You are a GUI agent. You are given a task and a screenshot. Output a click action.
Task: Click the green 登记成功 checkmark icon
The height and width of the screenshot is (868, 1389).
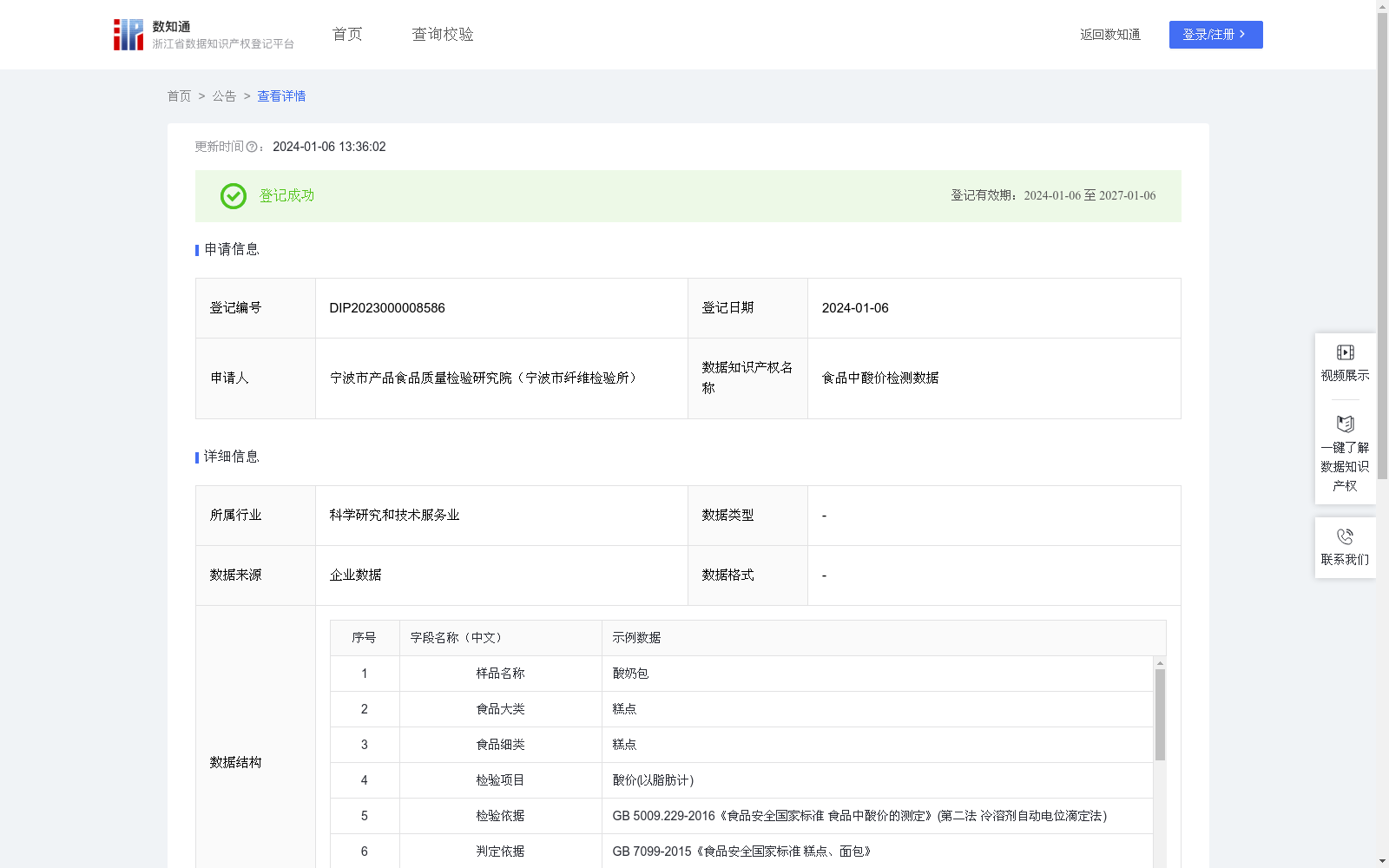[233, 196]
